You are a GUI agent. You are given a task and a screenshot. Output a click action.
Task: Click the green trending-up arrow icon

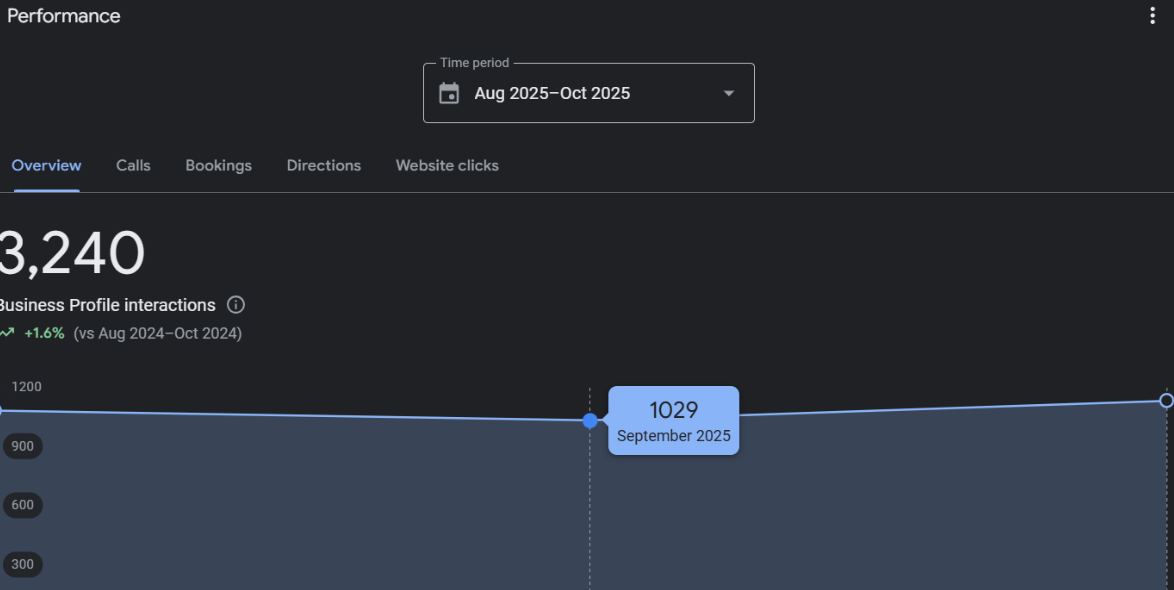pos(7,334)
